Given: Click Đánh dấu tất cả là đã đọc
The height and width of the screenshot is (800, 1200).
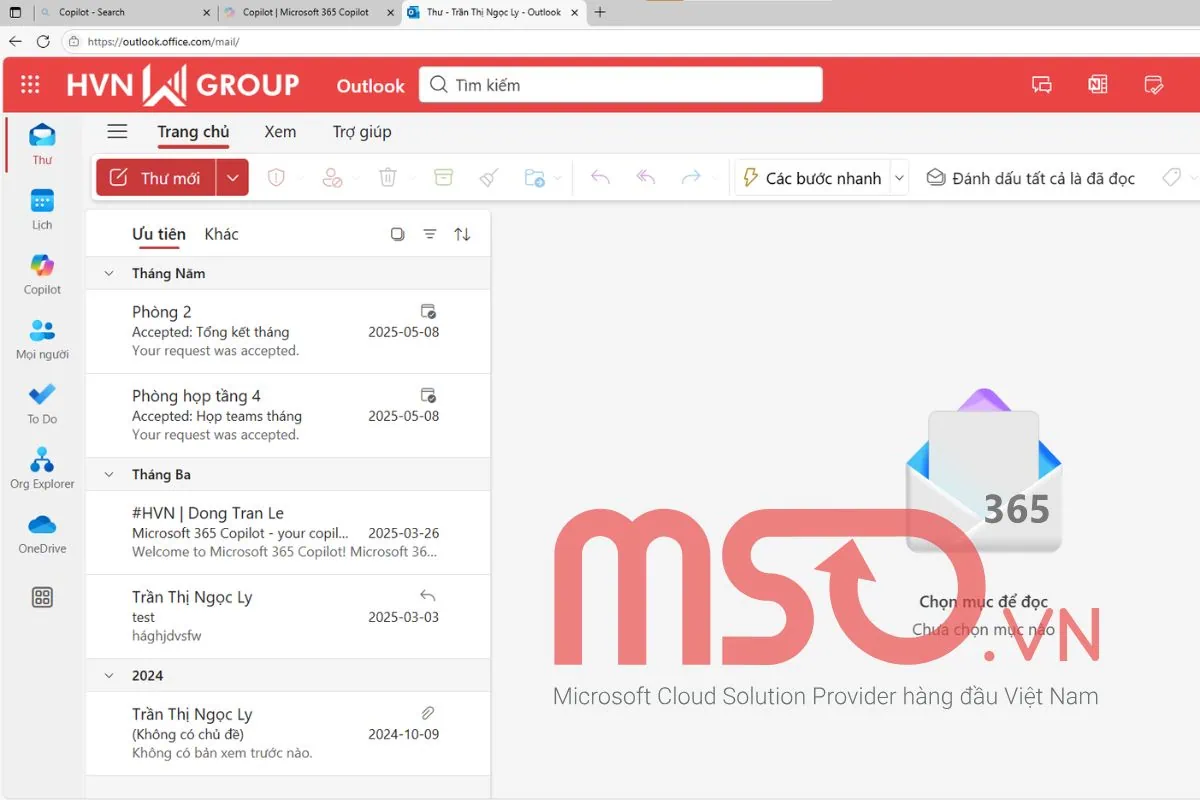Looking at the screenshot, I should [1030, 178].
